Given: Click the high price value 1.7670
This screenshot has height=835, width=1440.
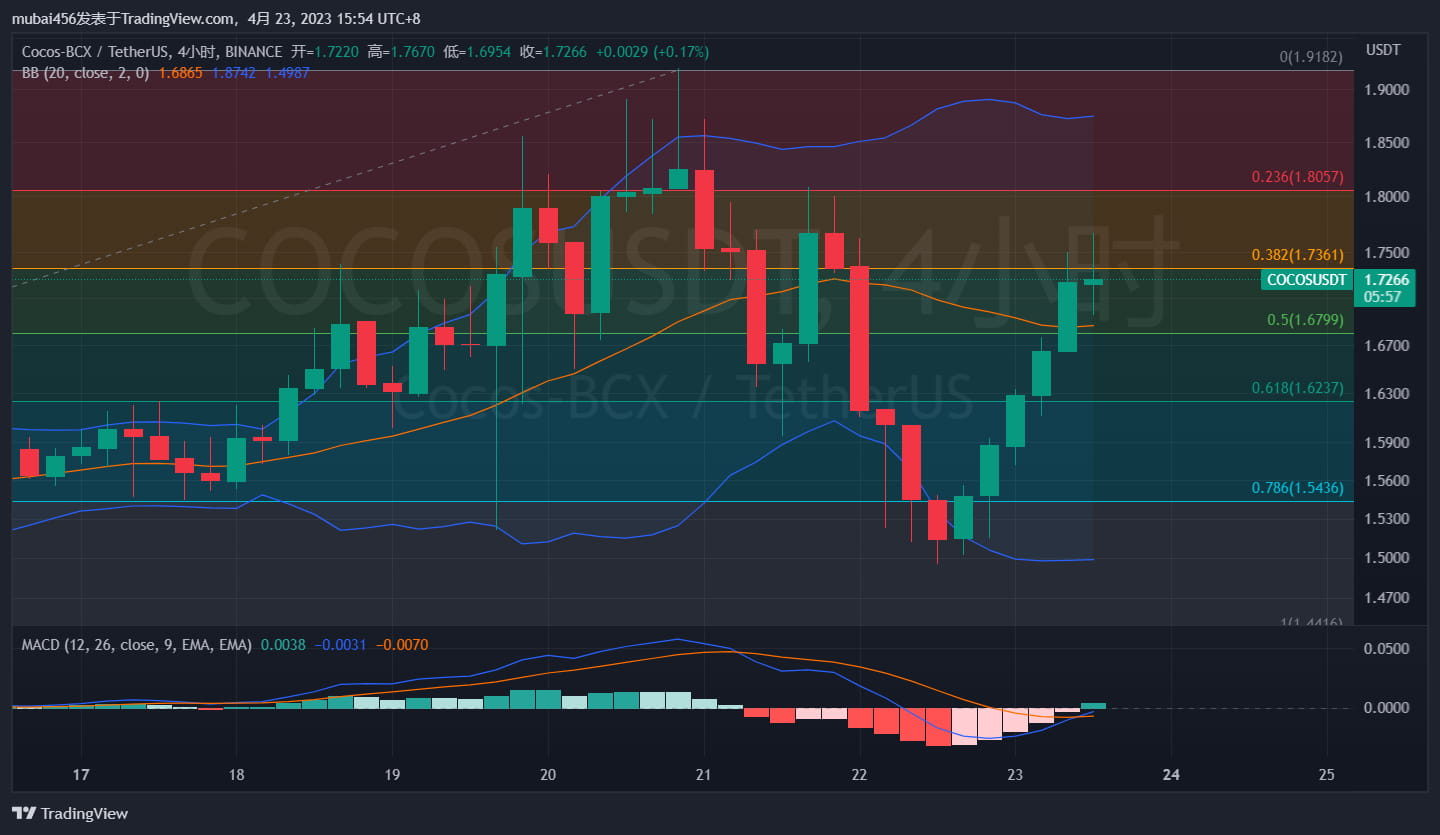Looking at the screenshot, I should pyautogui.click(x=412, y=50).
